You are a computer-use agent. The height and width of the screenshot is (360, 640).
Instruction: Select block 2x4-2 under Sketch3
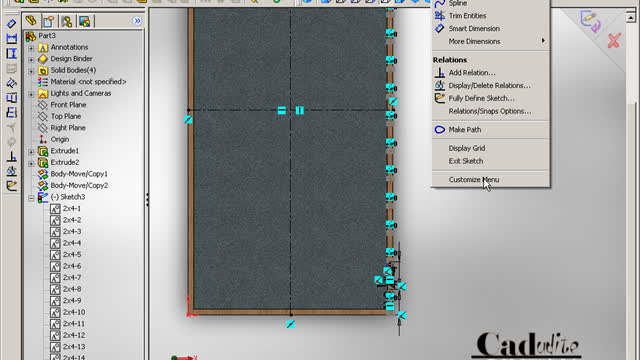click(71, 220)
